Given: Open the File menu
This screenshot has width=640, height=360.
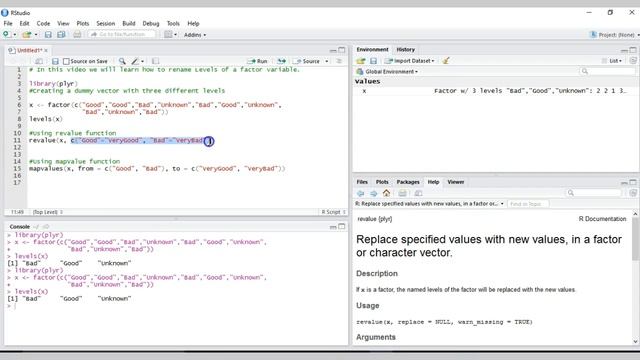Looking at the screenshot, I should coord(8,24).
